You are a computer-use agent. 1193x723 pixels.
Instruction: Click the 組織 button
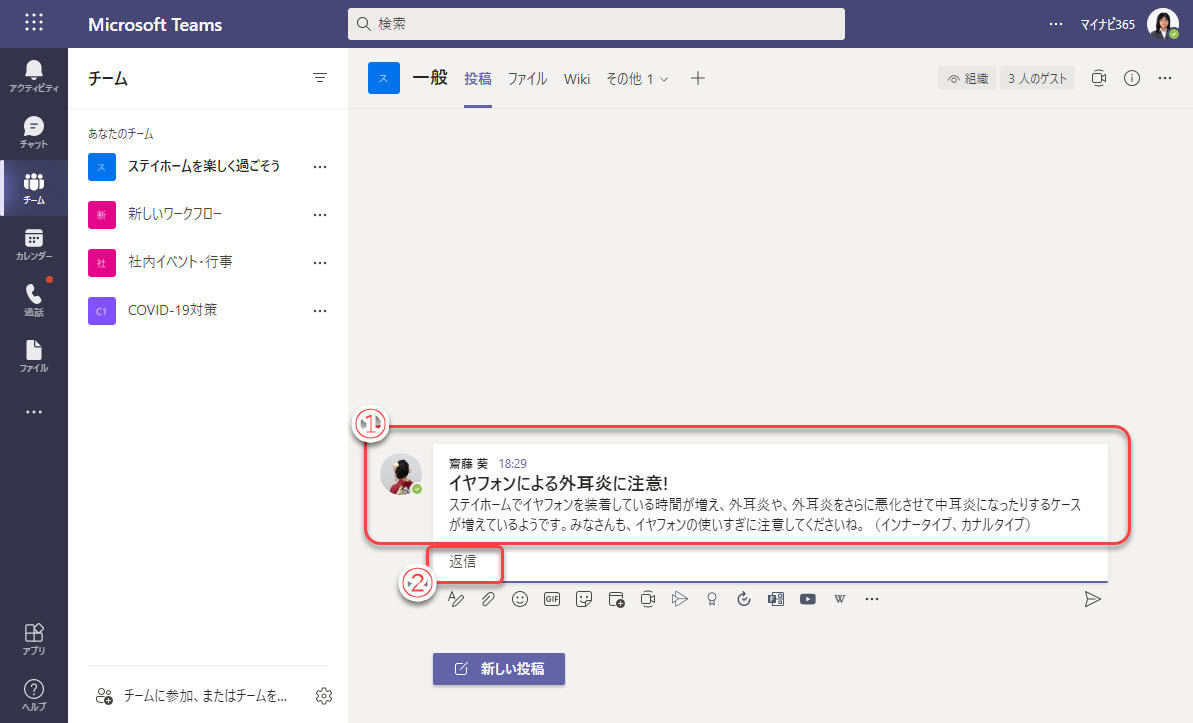point(967,78)
